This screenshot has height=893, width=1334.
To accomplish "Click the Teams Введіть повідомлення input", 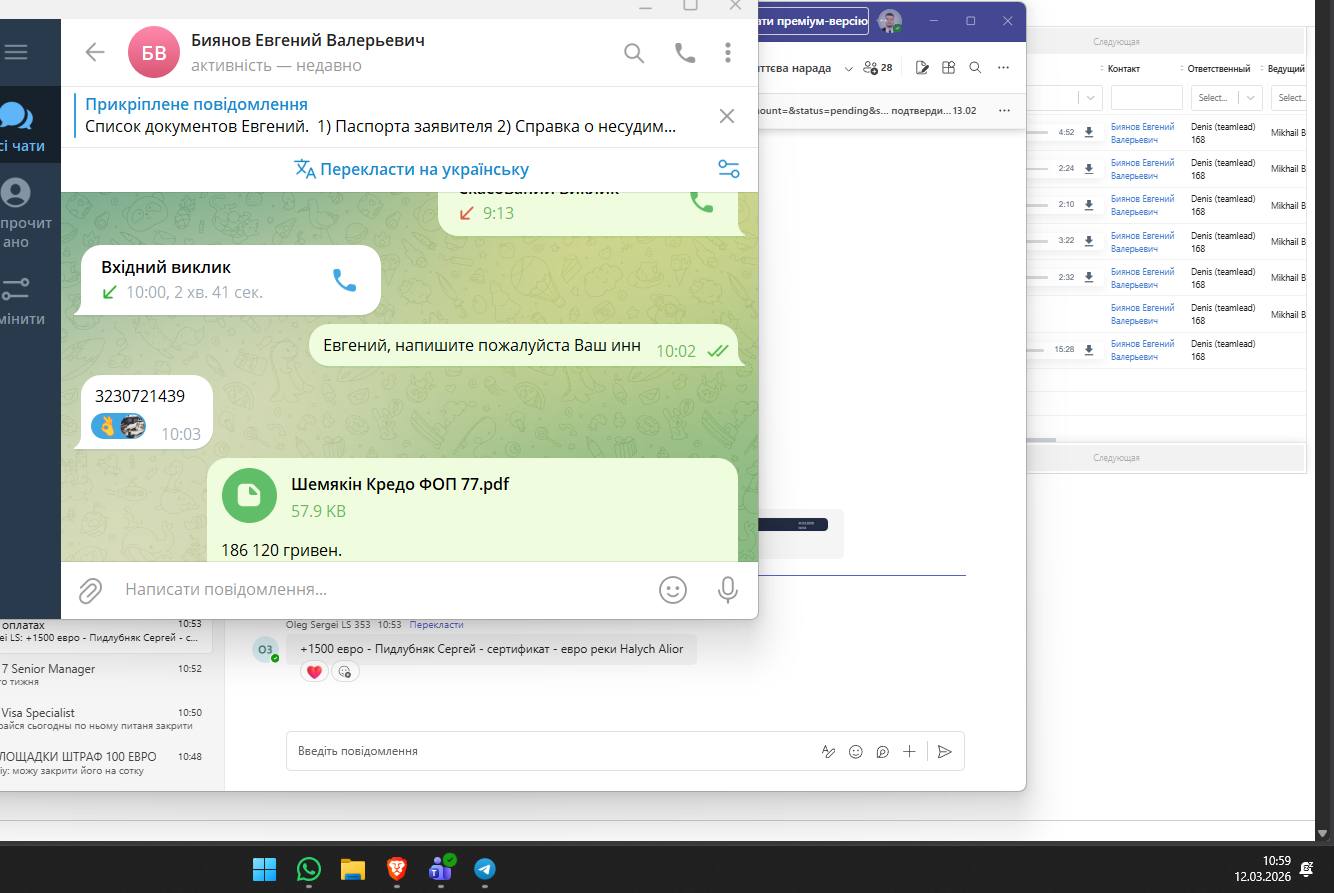I will point(550,751).
